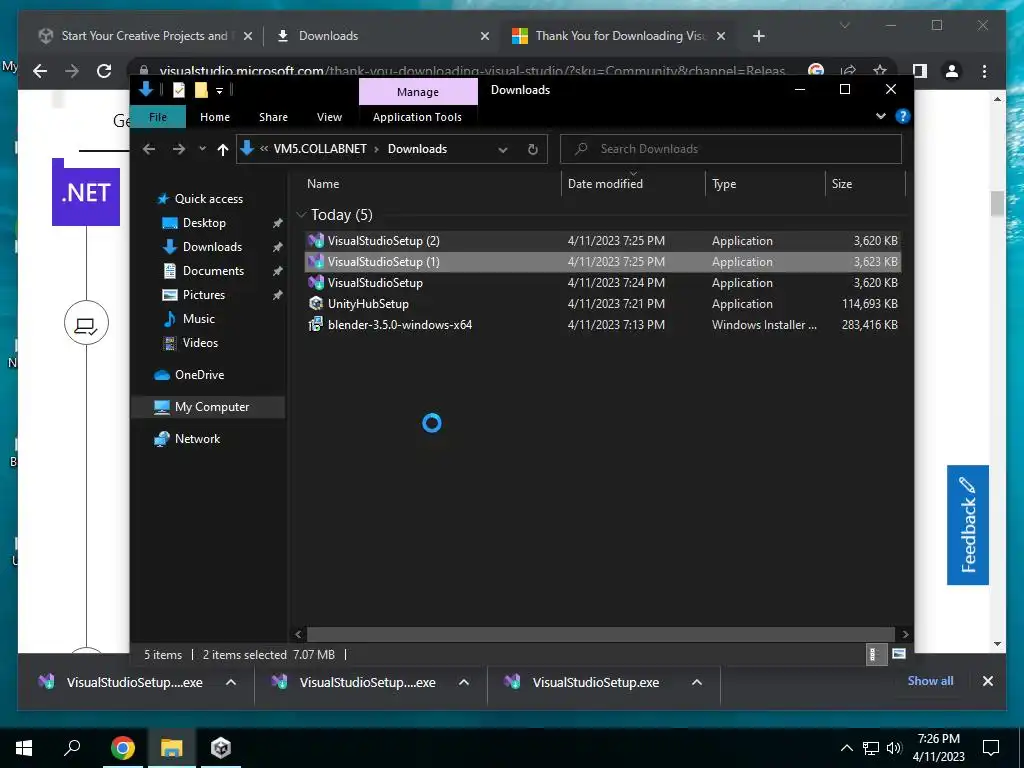Open the Share ribbon tab

click(x=273, y=117)
